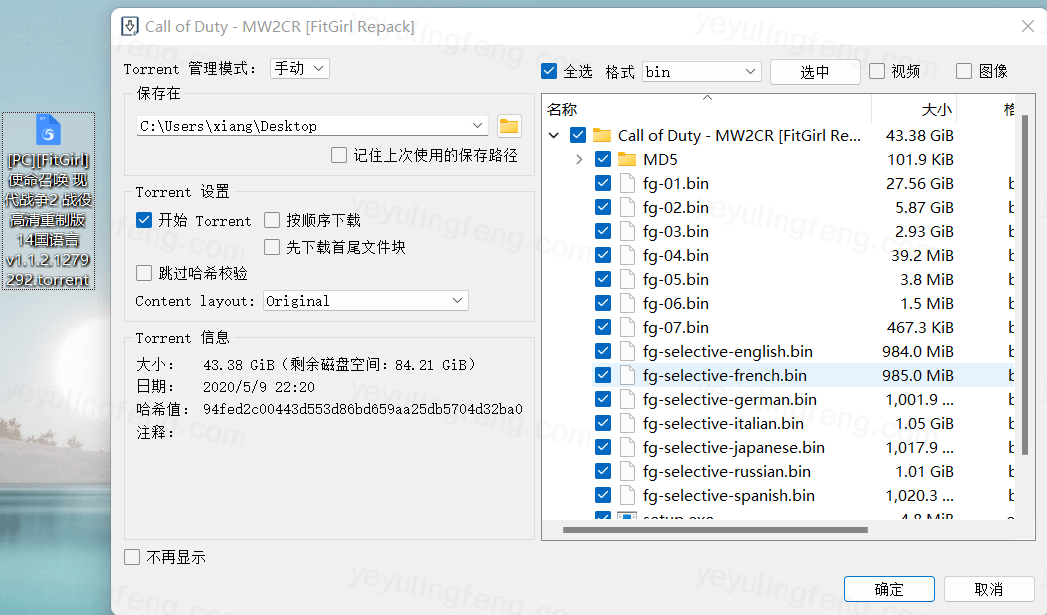Click the fg-selective-japanese.bin file icon
1047x615 pixels.
click(626, 448)
